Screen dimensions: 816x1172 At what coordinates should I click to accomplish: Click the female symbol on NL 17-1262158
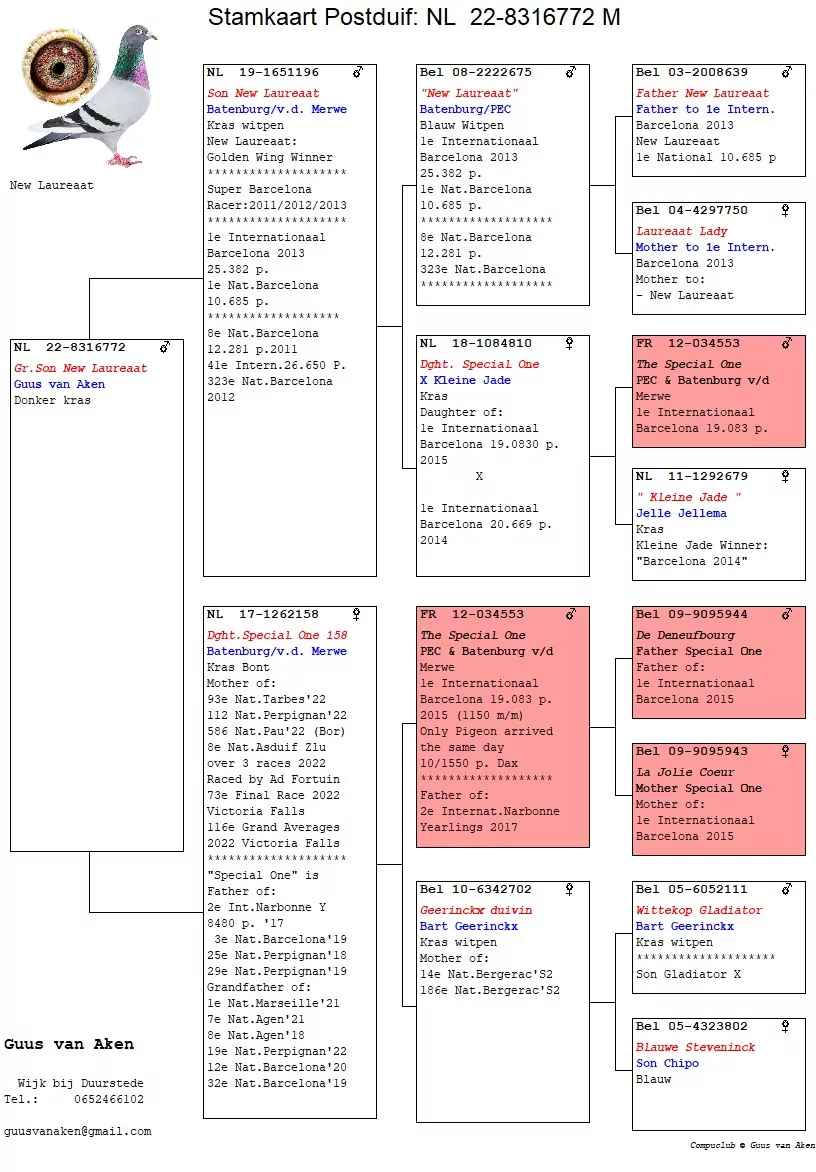[356, 614]
